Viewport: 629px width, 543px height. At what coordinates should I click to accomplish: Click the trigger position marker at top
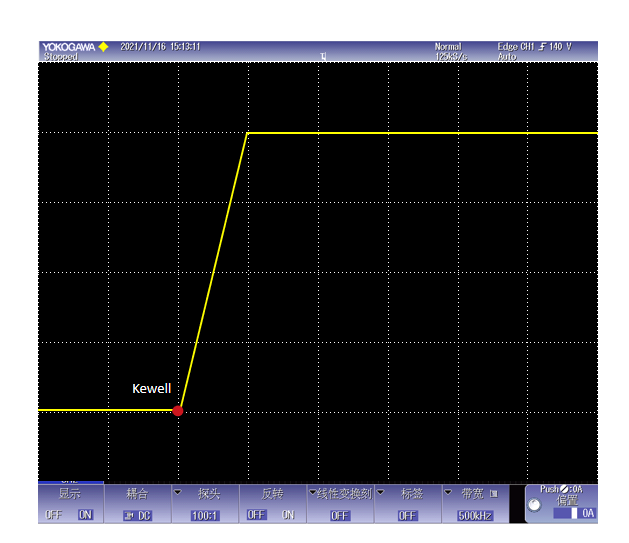323,56
